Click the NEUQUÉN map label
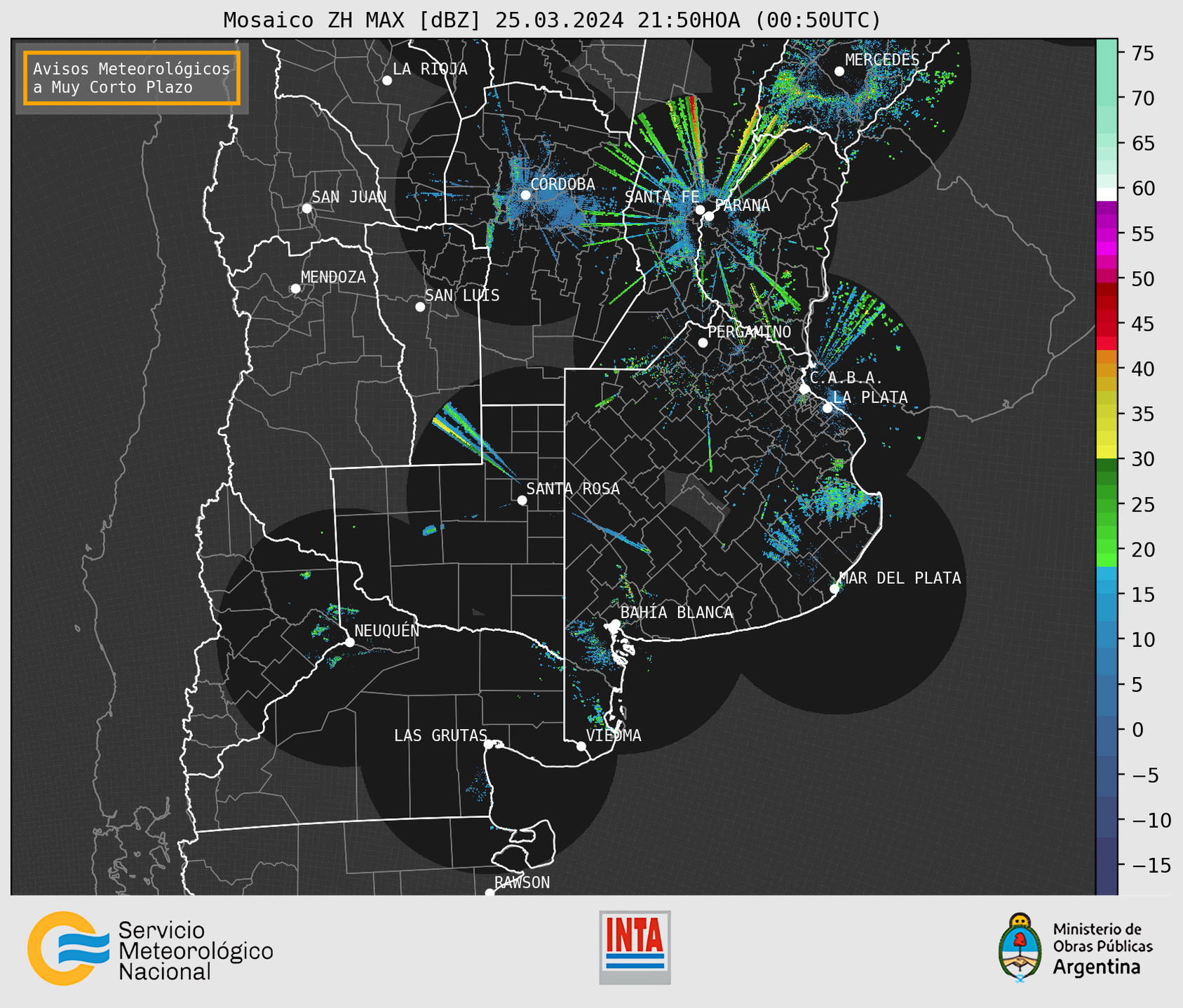This screenshot has width=1183, height=1008. [386, 630]
